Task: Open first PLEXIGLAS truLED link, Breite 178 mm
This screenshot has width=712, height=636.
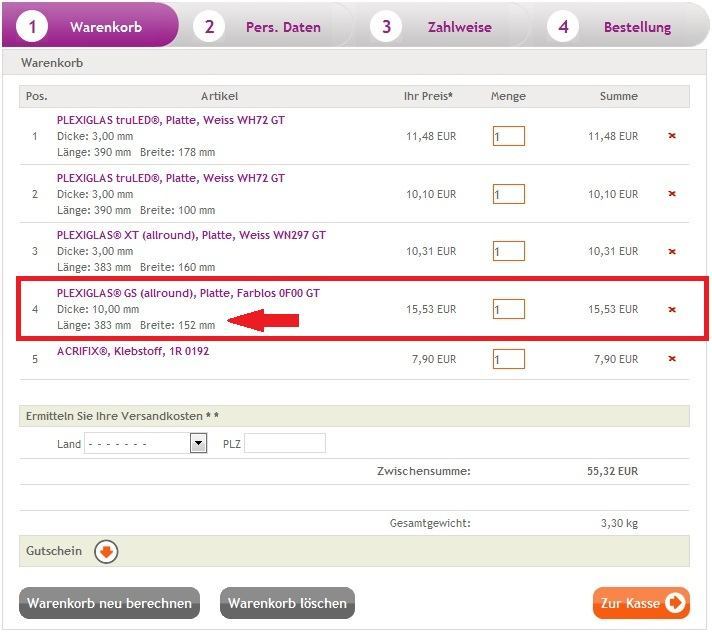Action: click(x=171, y=120)
